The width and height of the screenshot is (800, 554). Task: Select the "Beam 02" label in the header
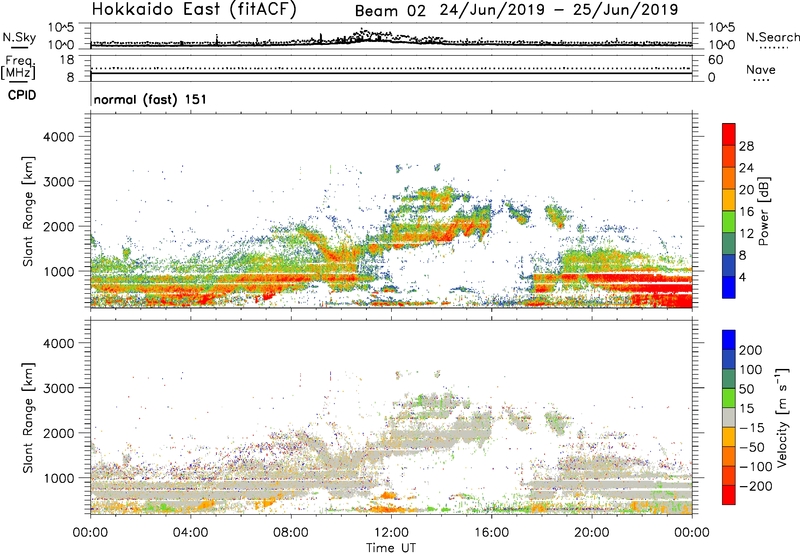[390, 11]
